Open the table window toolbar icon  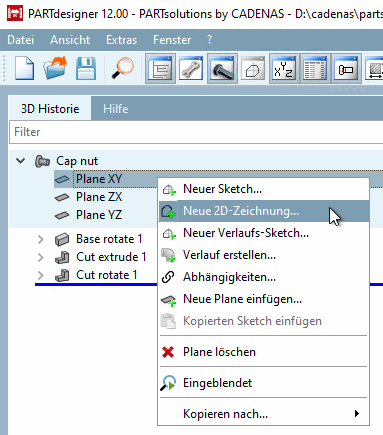pos(315,69)
